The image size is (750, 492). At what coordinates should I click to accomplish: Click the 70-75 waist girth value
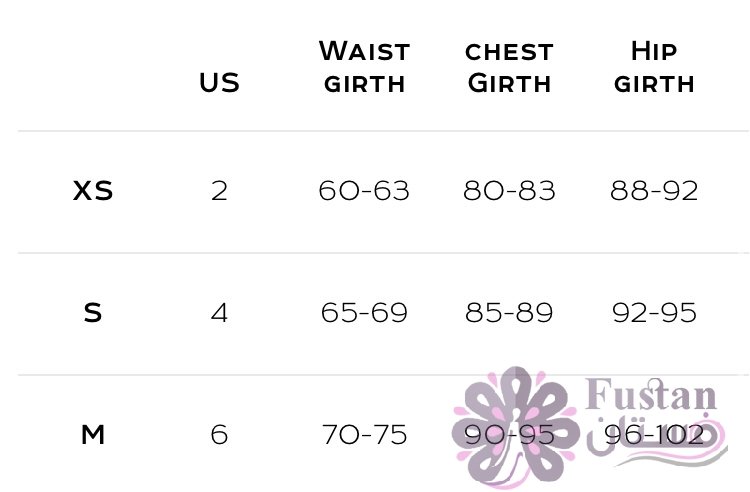pos(364,435)
